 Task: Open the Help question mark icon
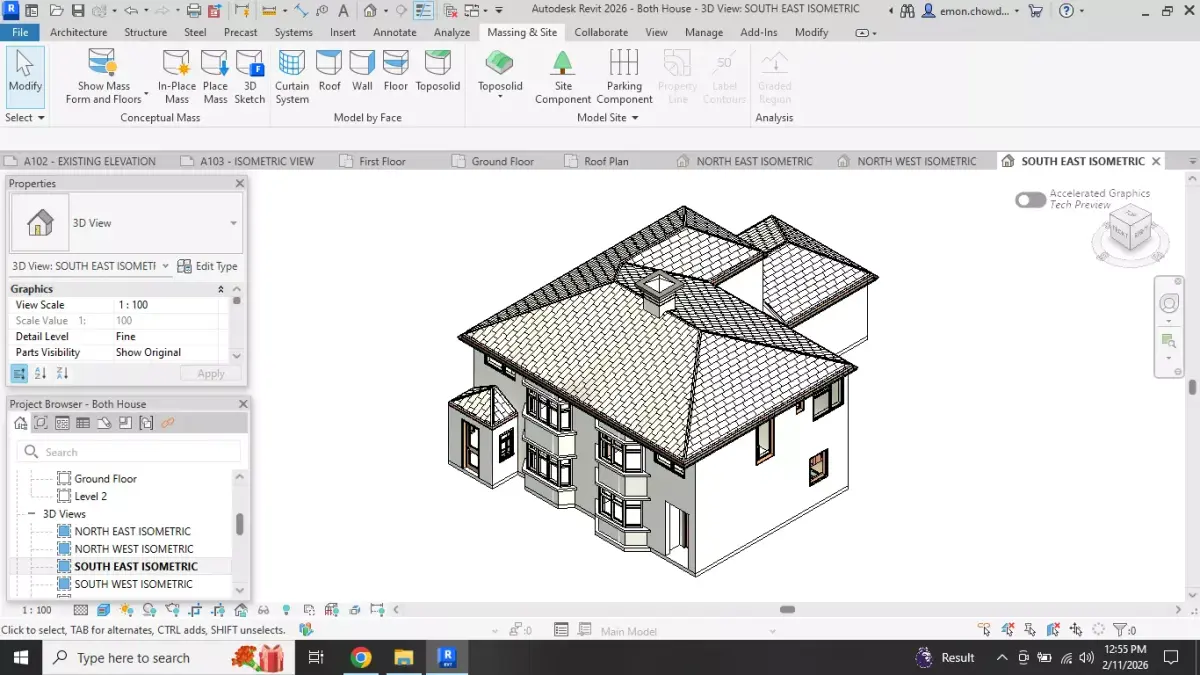coord(1066,11)
